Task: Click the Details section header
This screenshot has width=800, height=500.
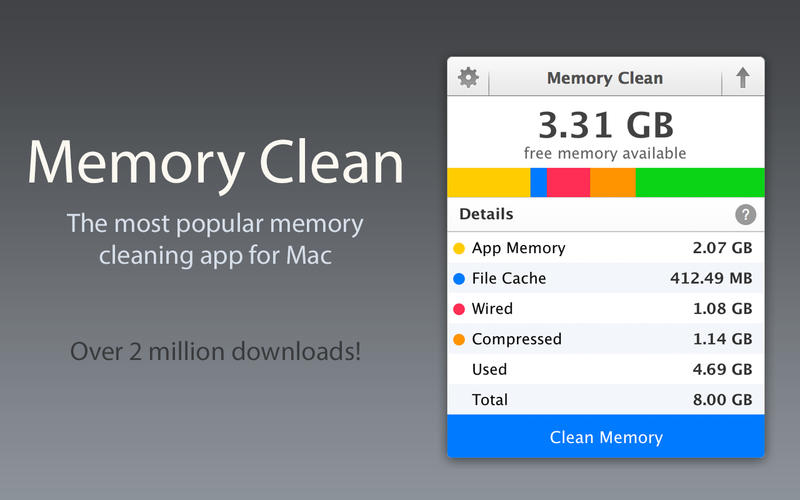Action: 486,214
